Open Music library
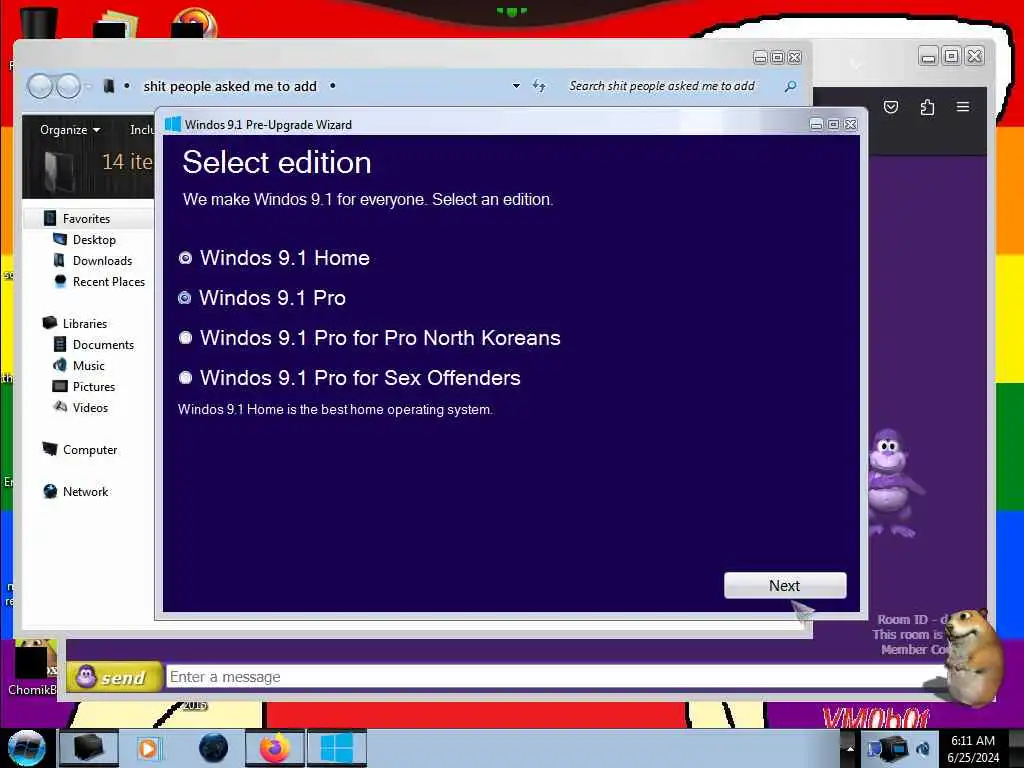This screenshot has height=768, width=1024. 89,366
